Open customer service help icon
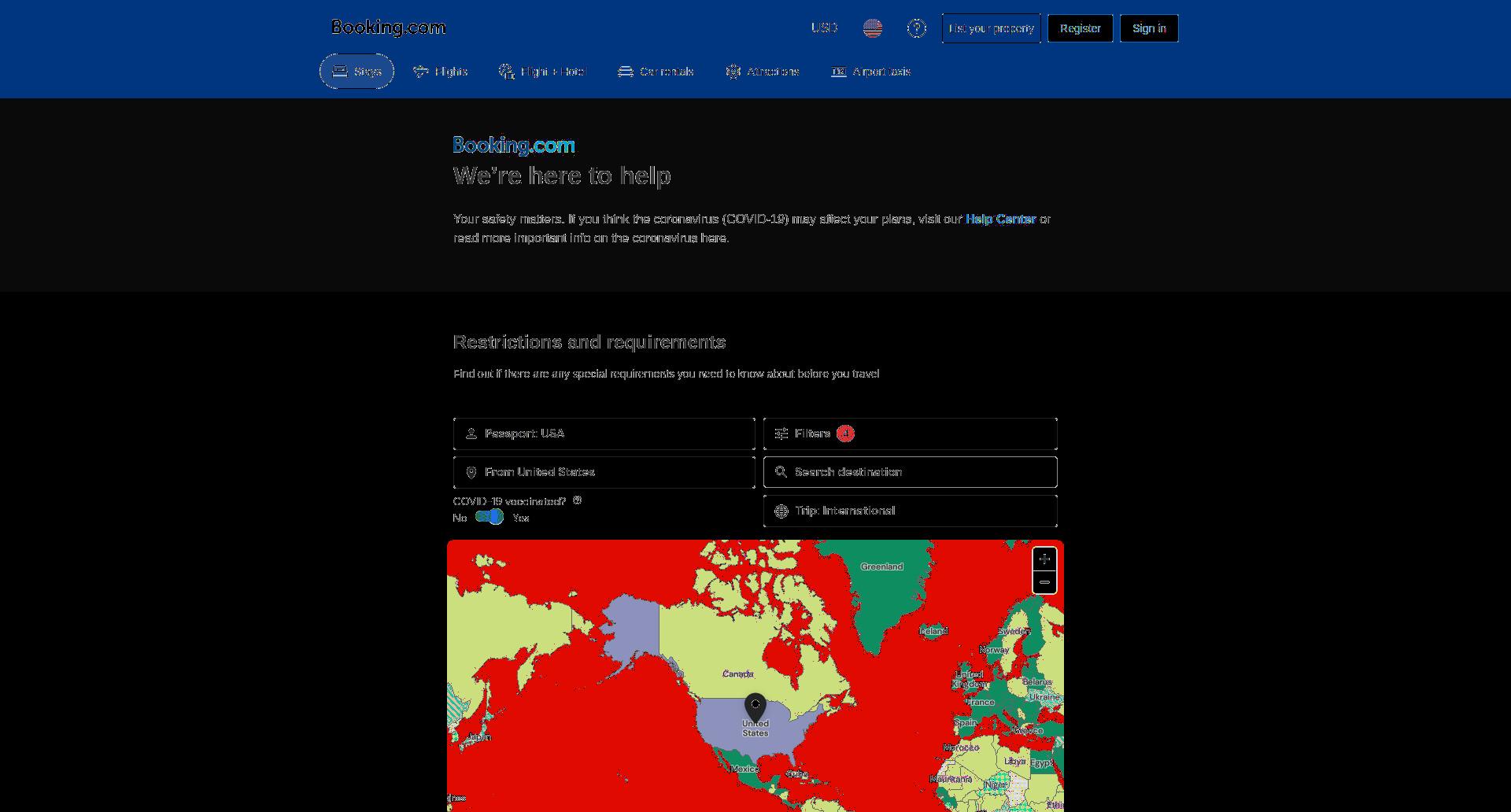Image resolution: width=1511 pixels, height=812 pixels. tap(916, 28)
